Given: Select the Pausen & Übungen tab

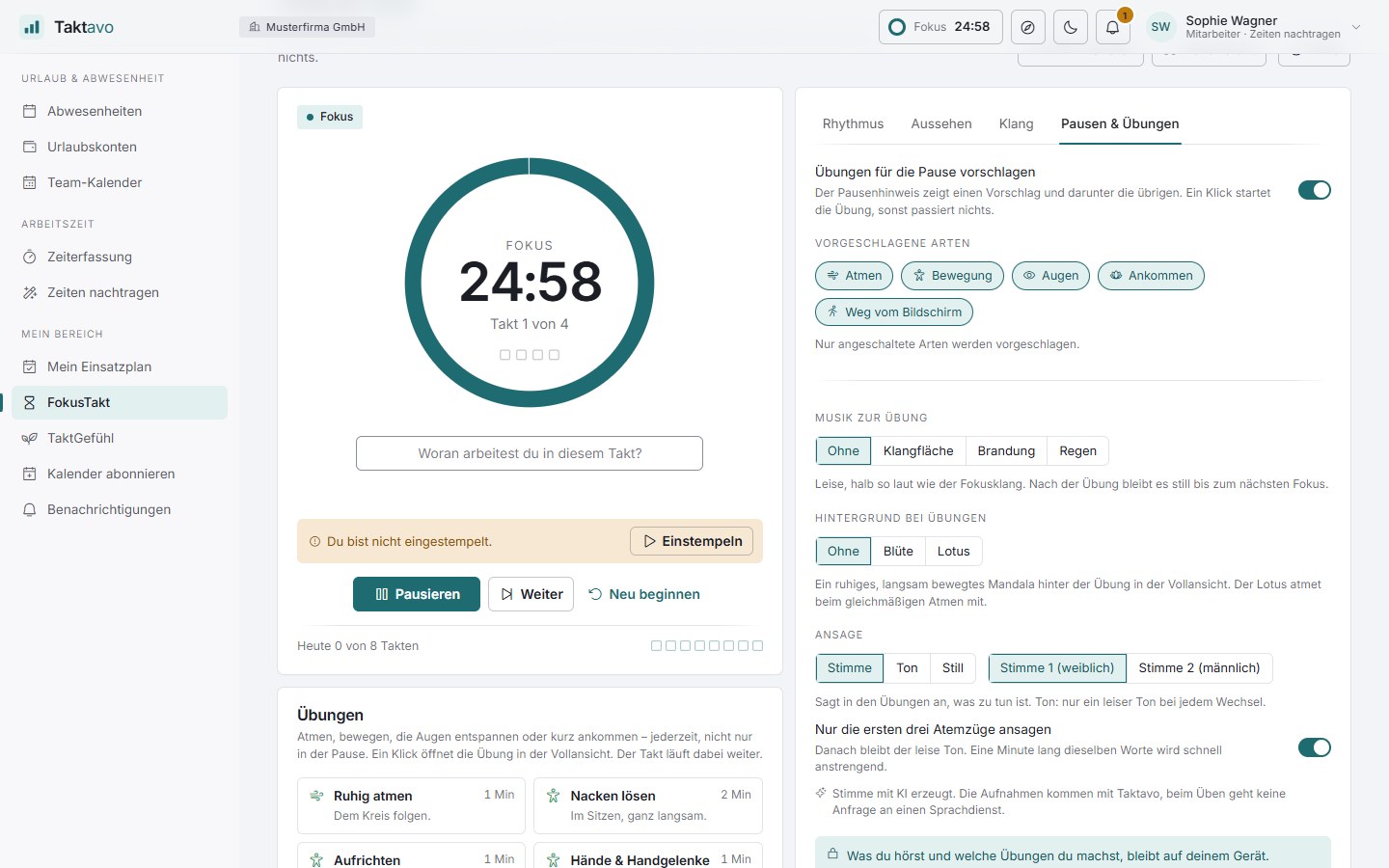Looking at the screenshot, I should [x=1120, y=123].
